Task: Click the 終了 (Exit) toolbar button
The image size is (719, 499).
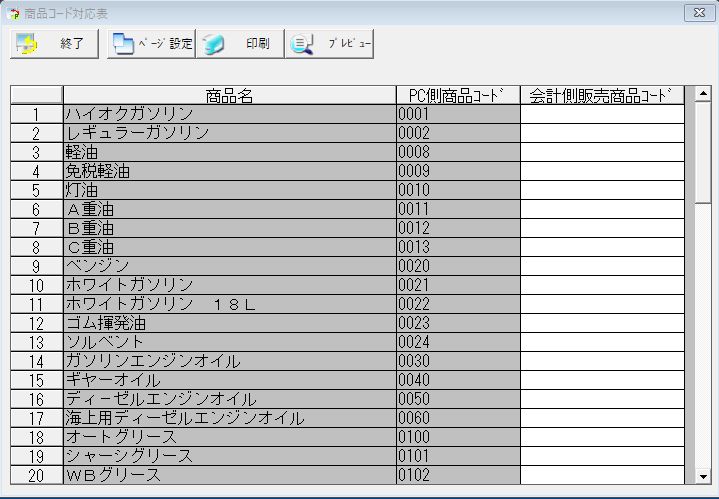Action: [x=54, y=43]
